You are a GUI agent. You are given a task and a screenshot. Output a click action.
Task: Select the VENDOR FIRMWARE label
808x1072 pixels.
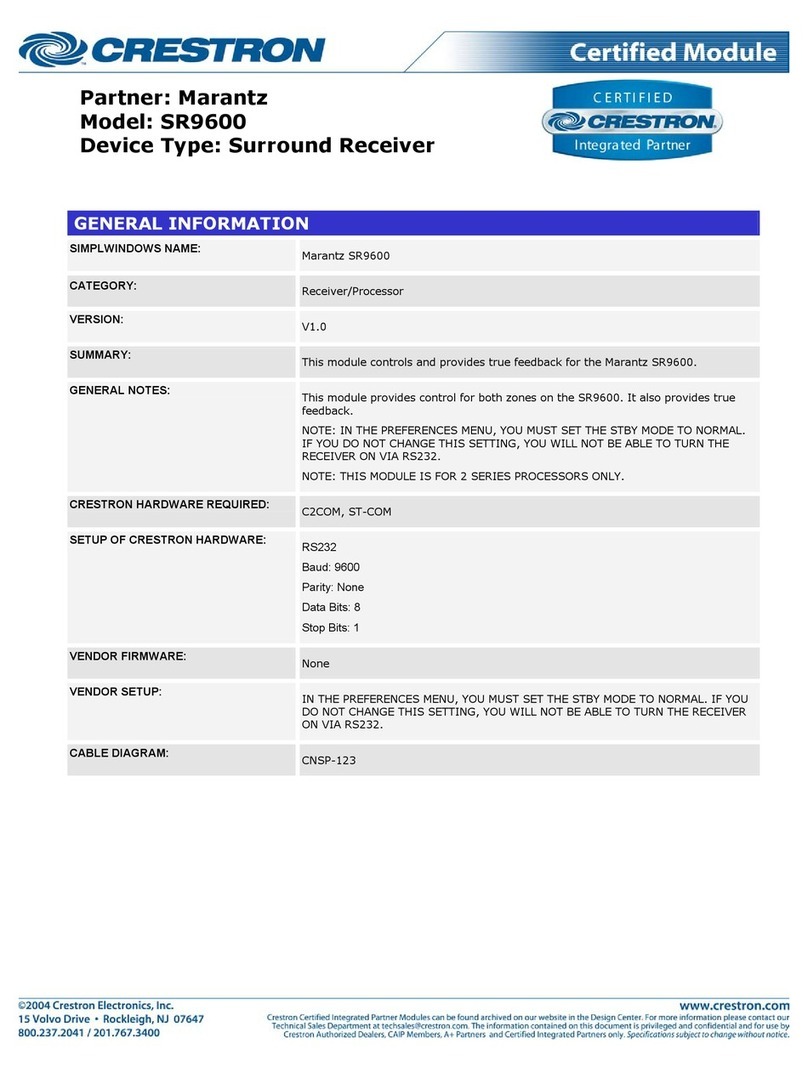tap(127, 656)
